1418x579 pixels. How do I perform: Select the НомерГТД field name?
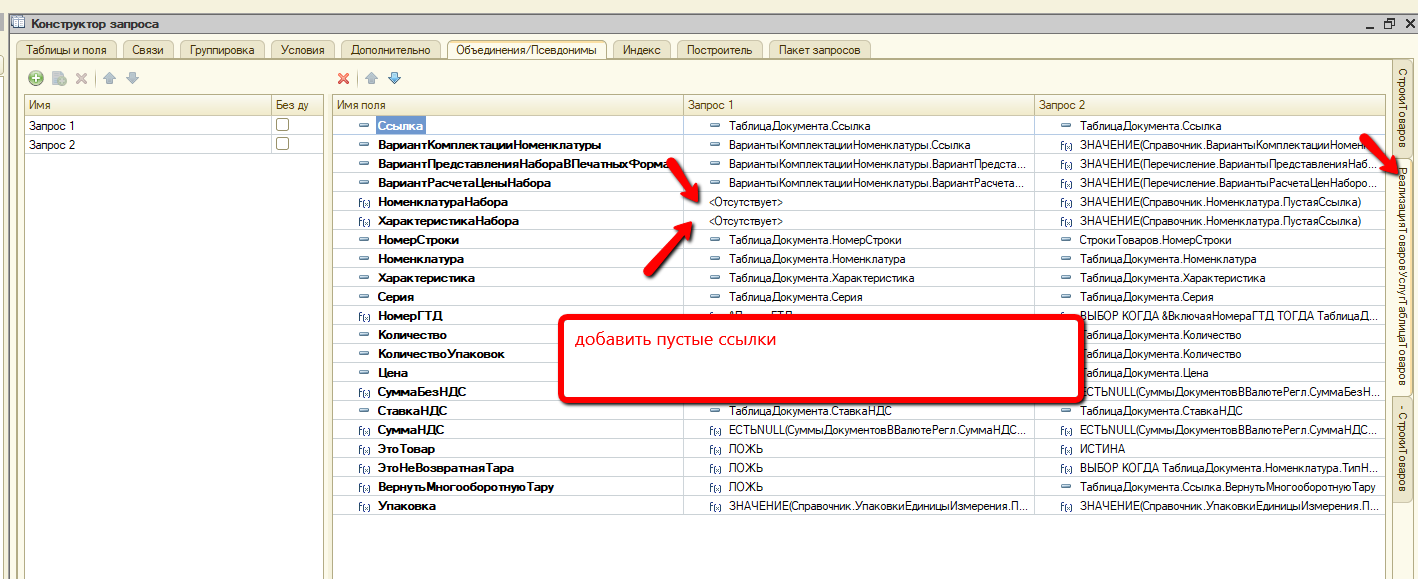pyautogui.click(x=410, y=316)
